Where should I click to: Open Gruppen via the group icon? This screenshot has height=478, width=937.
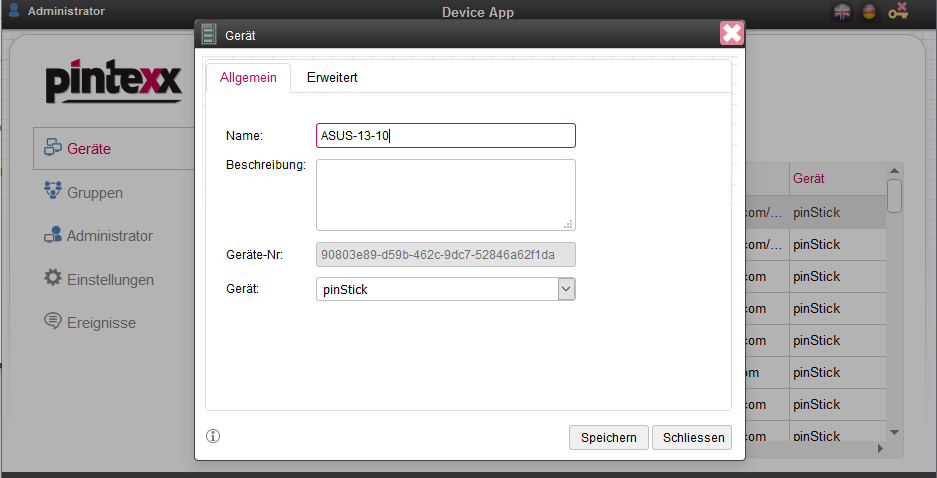coord(53,191)
